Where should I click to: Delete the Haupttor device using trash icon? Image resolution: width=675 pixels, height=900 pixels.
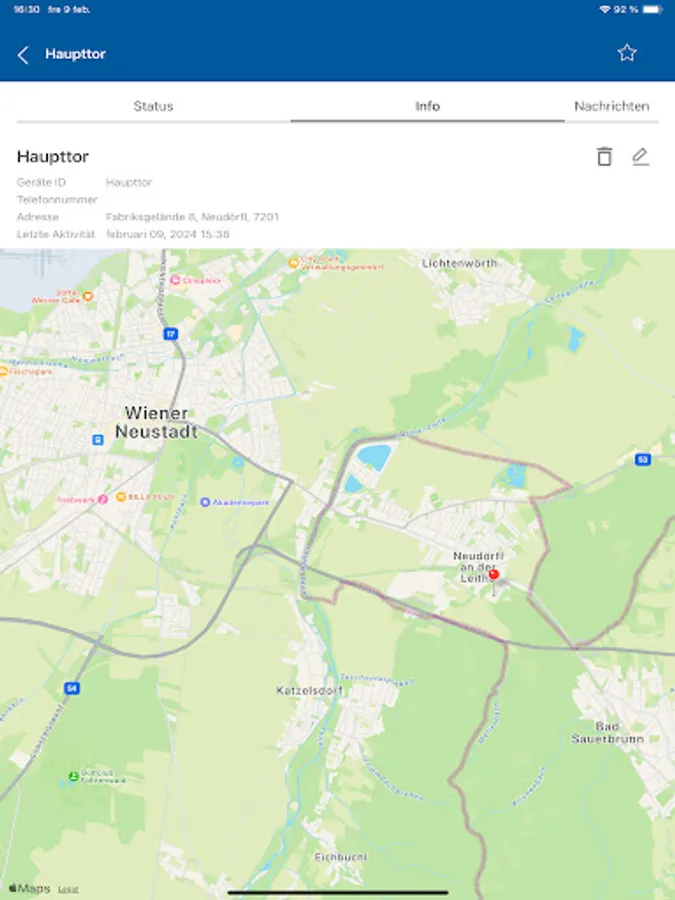[x=604, y=156]
